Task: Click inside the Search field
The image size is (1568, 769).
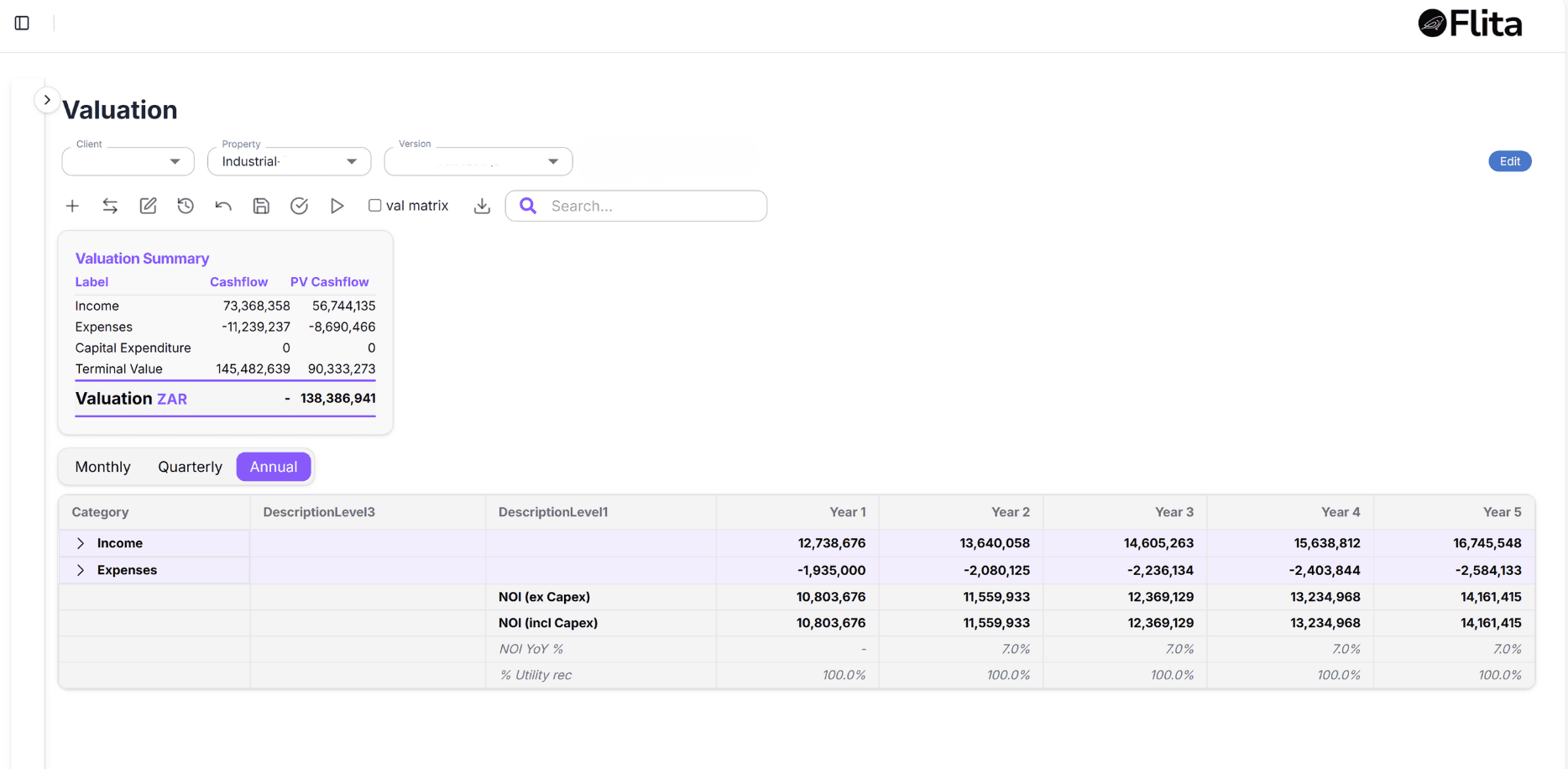Action: (x=635, y=205)
